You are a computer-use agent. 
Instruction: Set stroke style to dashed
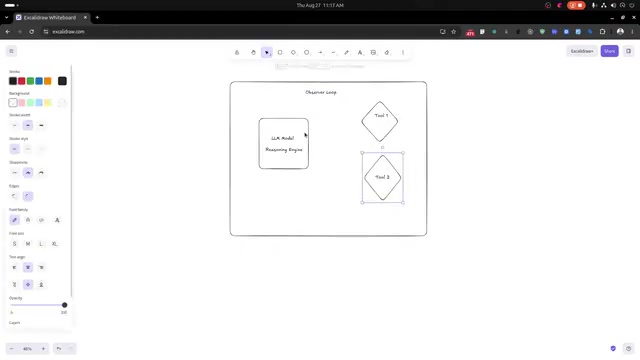[28, 149]
